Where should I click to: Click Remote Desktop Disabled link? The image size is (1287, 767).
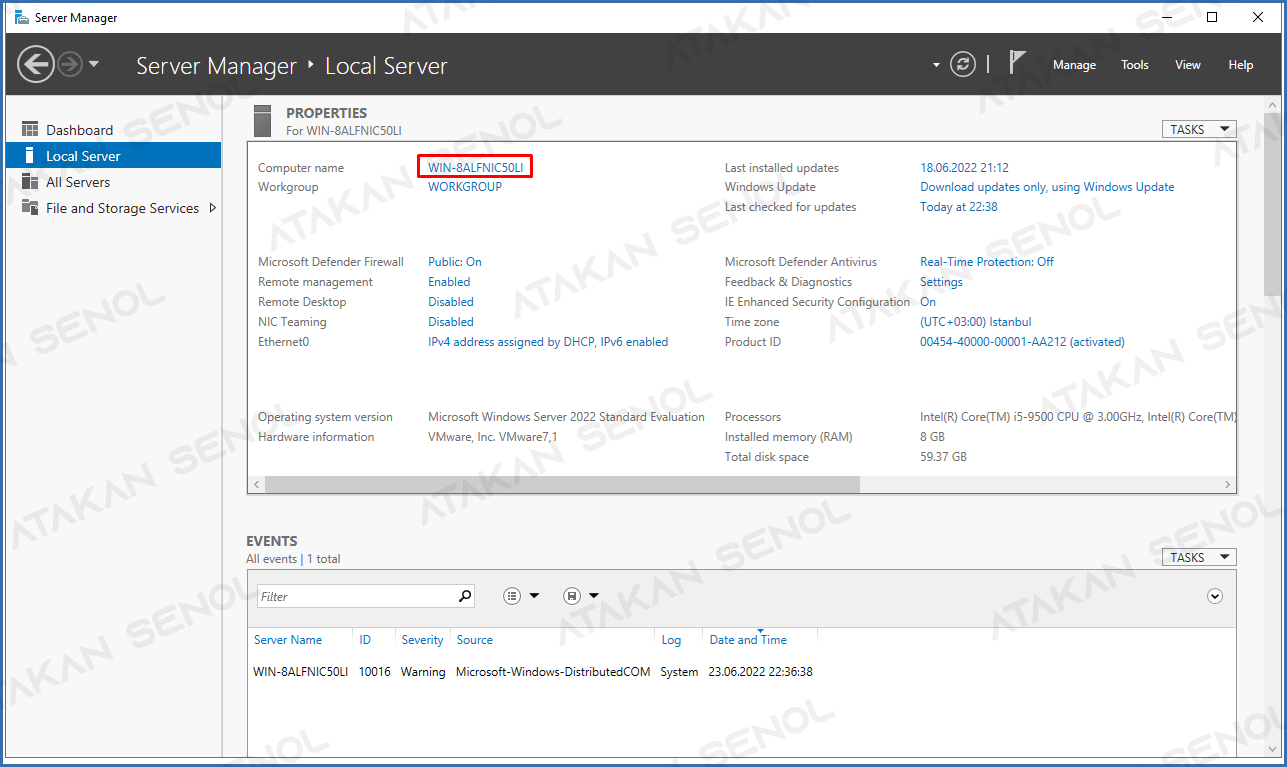click(451, 302)
